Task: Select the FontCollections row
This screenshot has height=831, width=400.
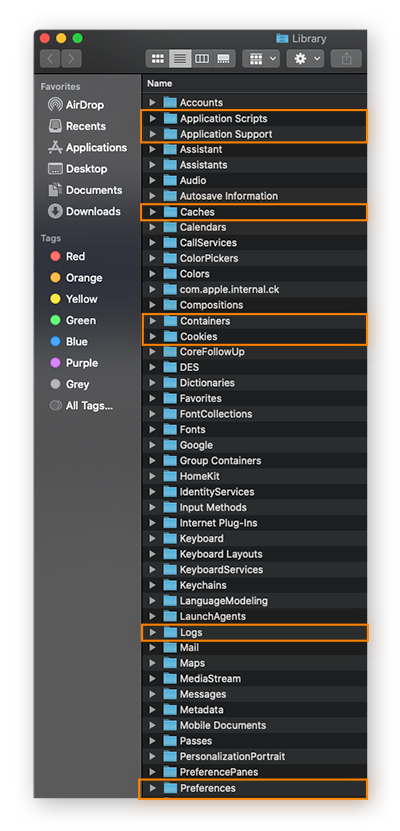Action: [x=254, y=414]
